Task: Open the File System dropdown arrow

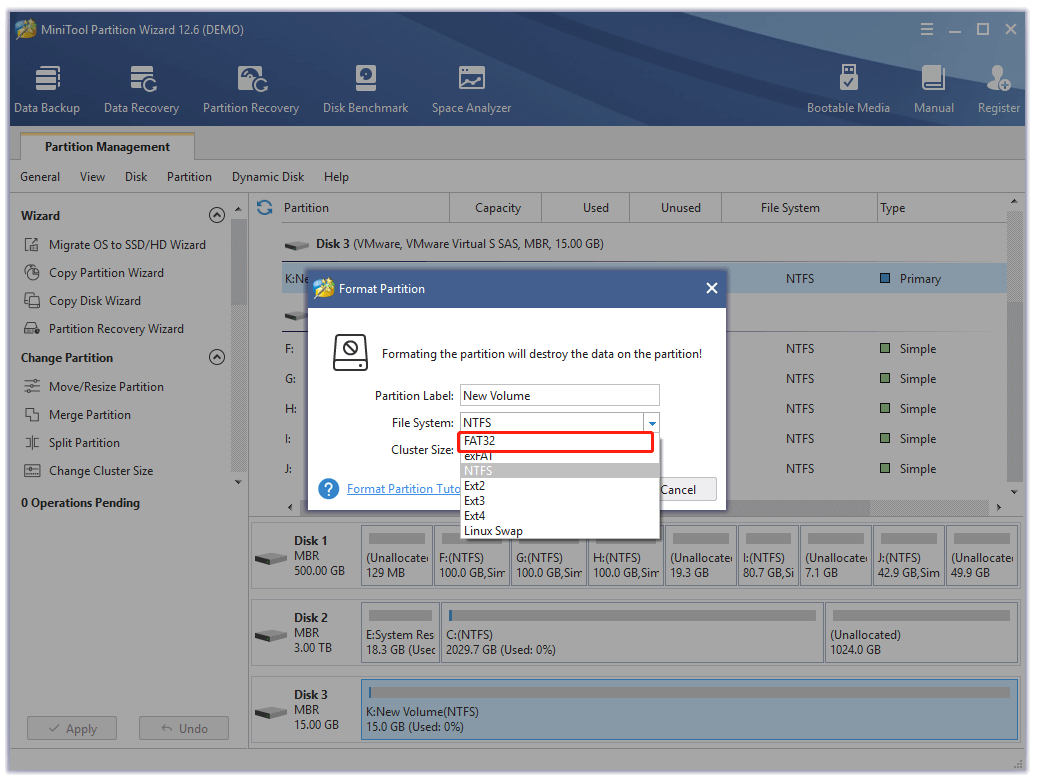Action: (x=652, y=423)
